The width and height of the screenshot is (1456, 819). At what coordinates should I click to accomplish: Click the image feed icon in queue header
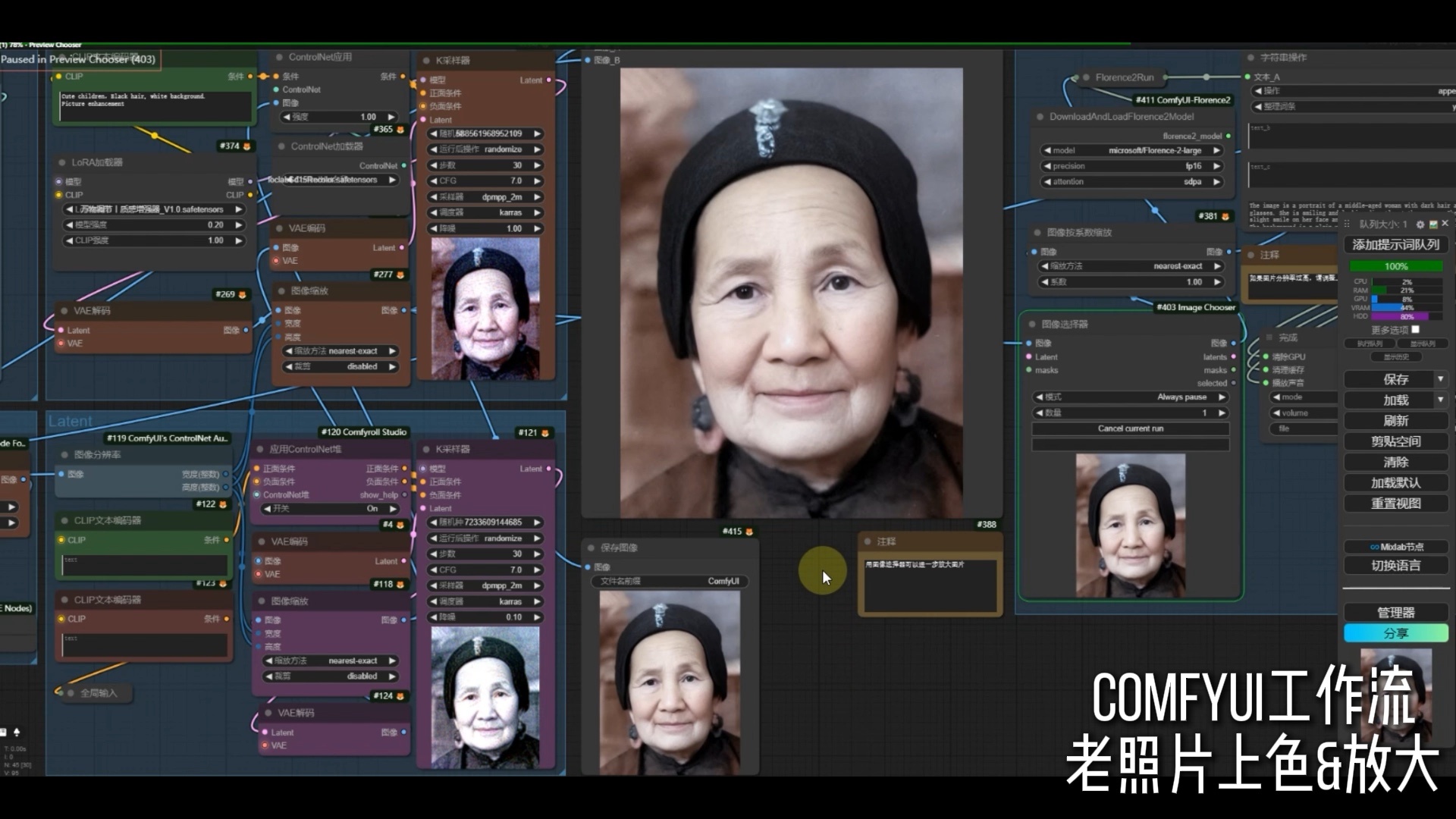pyautogui.click(x=1432, y=224)
